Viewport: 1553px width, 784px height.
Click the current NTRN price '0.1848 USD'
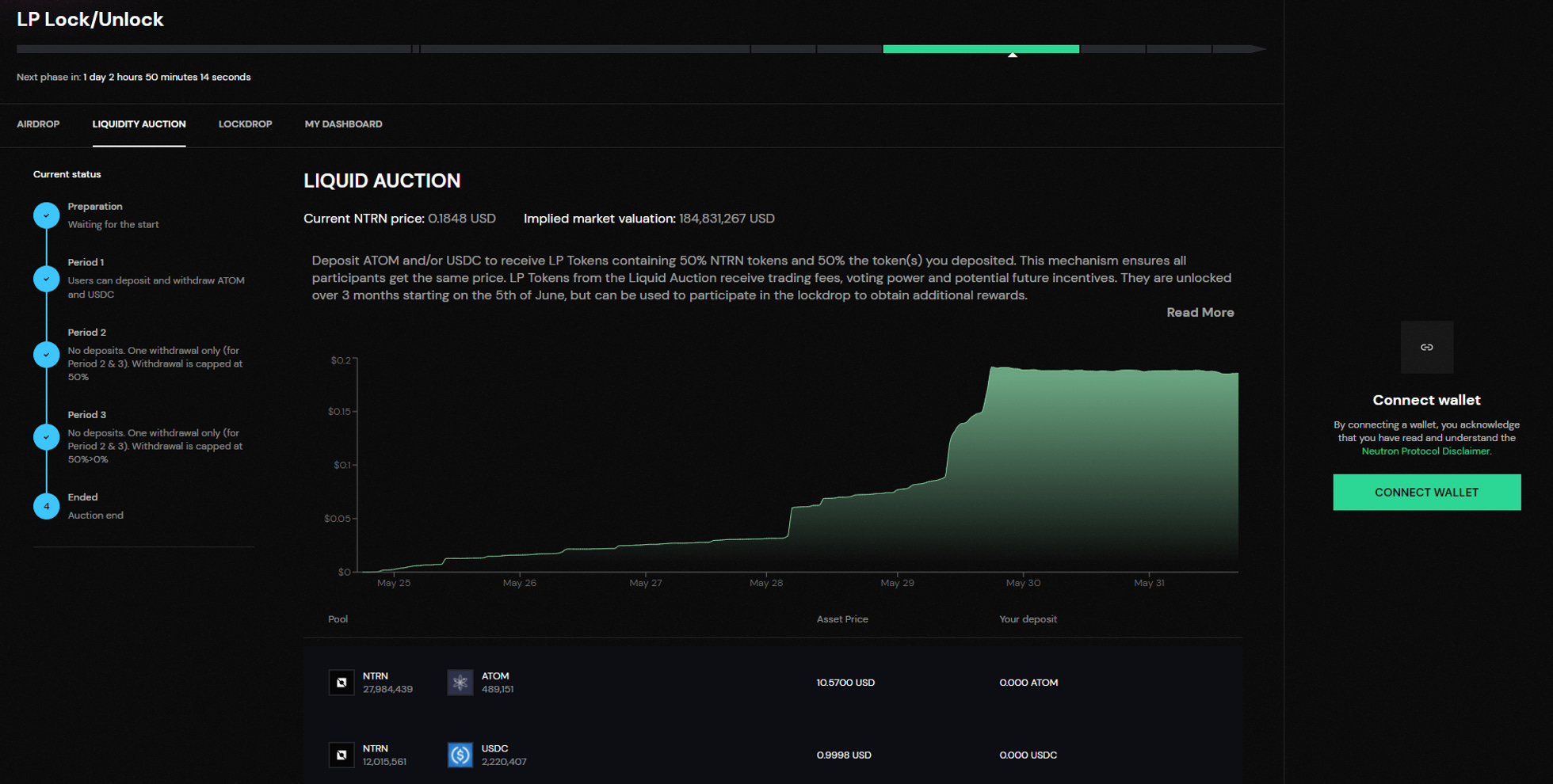462,219
